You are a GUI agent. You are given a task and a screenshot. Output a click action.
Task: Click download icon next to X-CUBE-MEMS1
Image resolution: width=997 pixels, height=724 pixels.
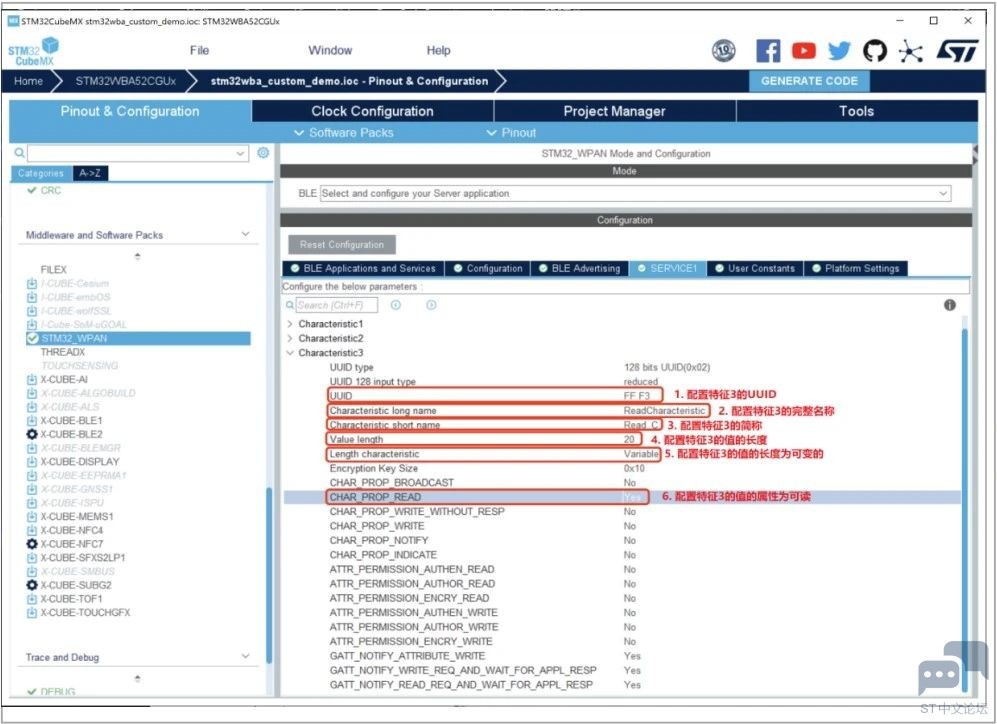(32, 517)
